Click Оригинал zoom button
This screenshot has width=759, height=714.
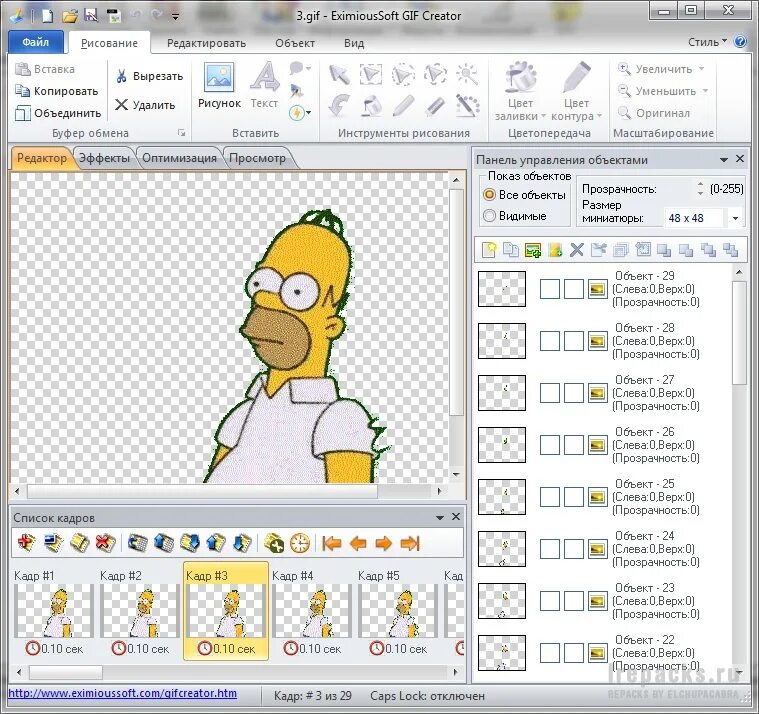[653, 113]
